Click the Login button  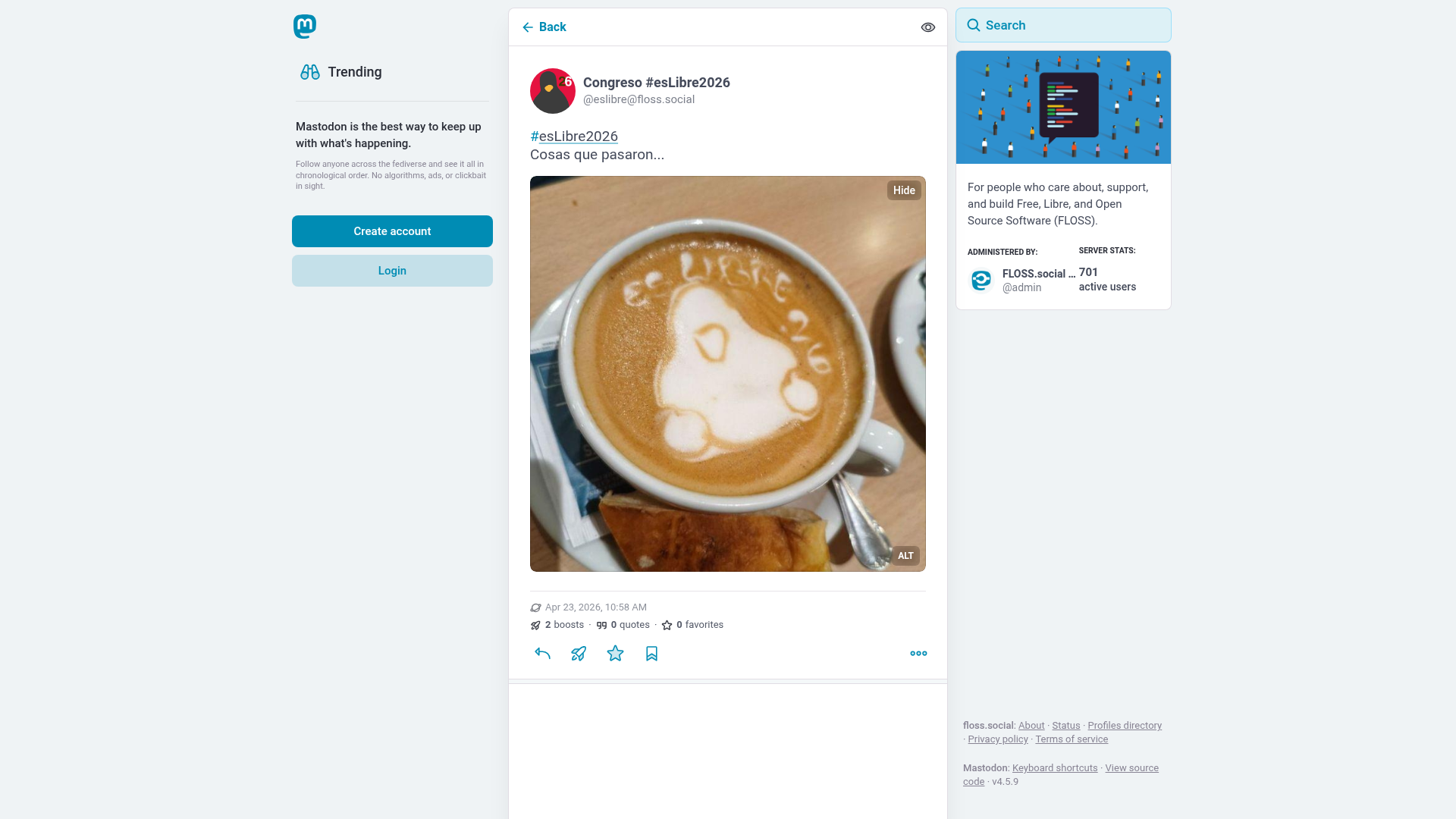point(392,271)
